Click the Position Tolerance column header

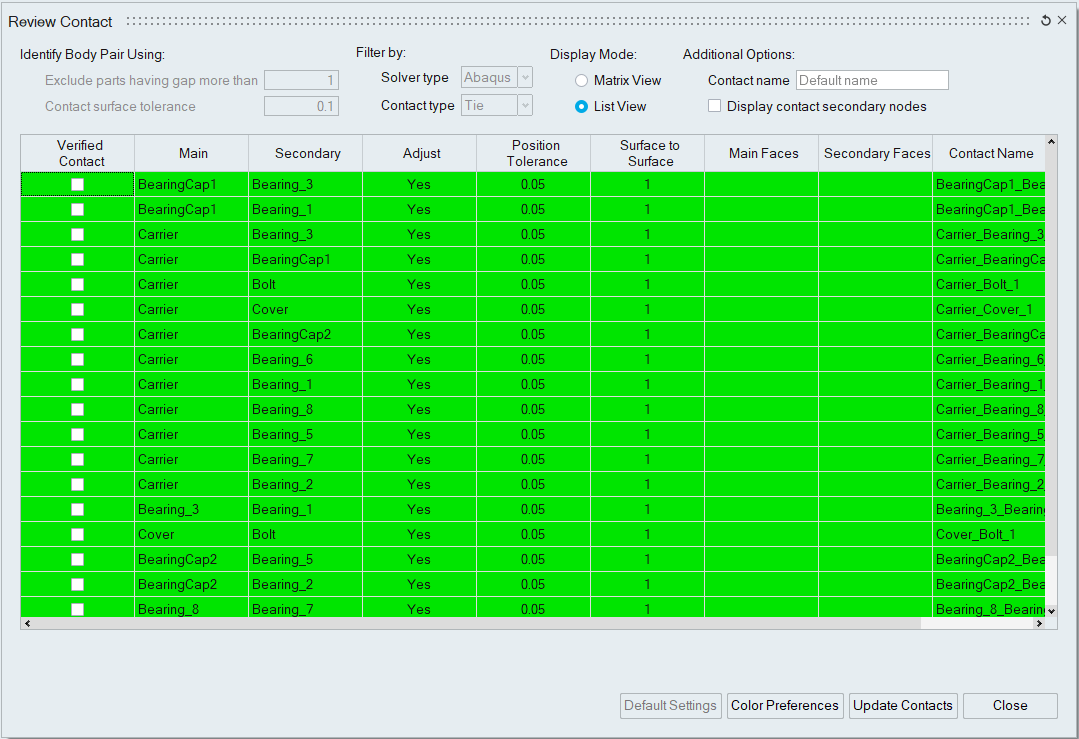click(x=535, y=153)
